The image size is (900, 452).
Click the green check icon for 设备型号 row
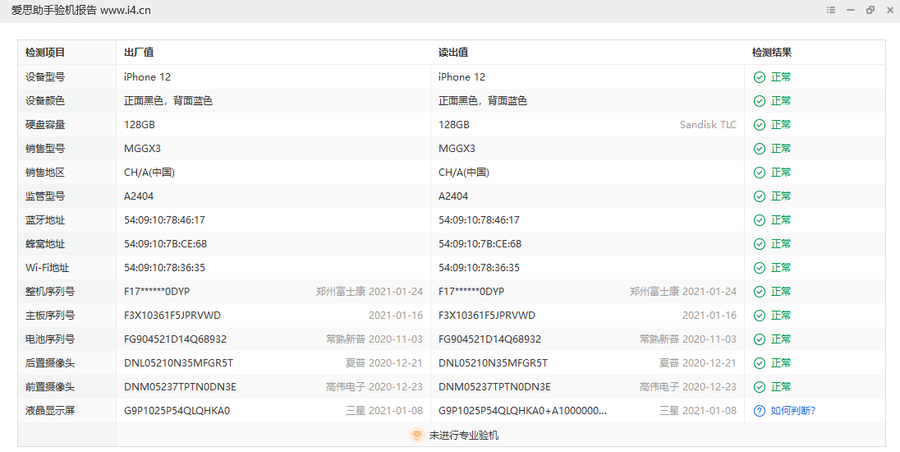[x=759, y=77]
